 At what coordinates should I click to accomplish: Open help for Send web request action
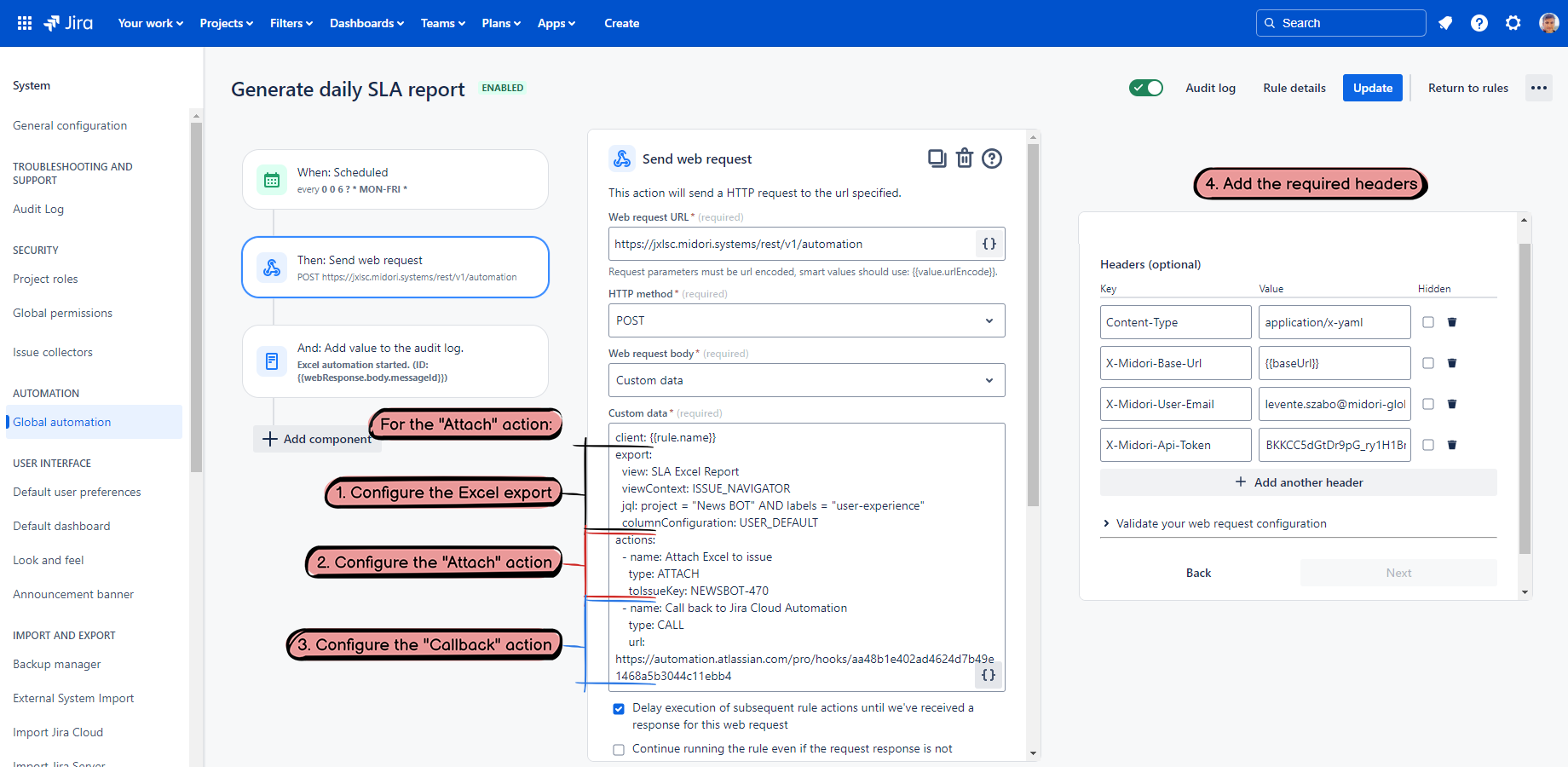992,159
